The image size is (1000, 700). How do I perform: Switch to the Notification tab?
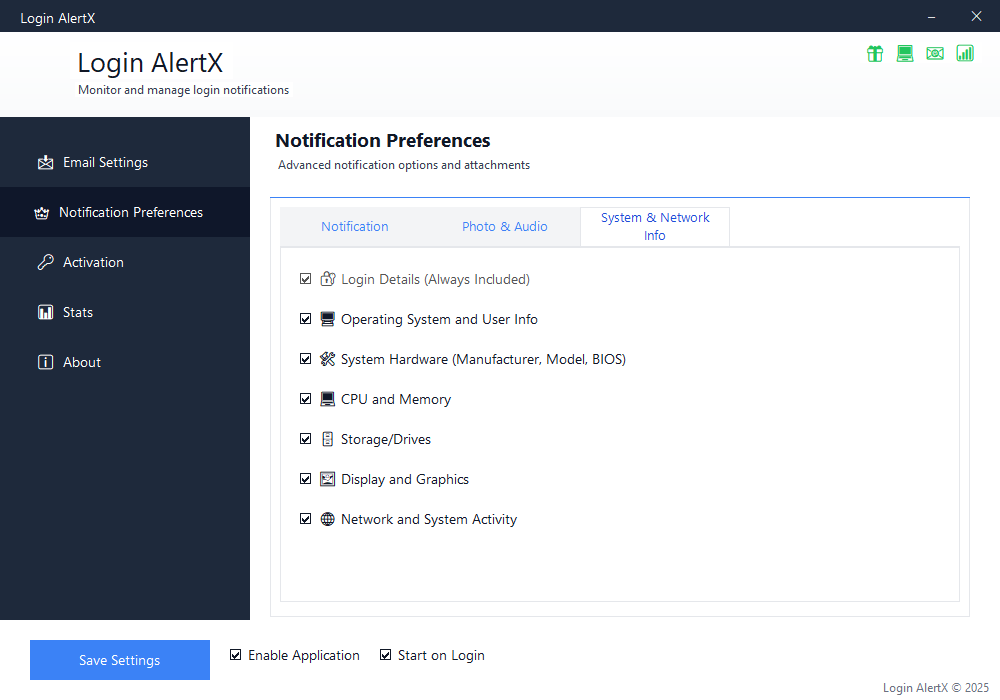click(355, 227)
